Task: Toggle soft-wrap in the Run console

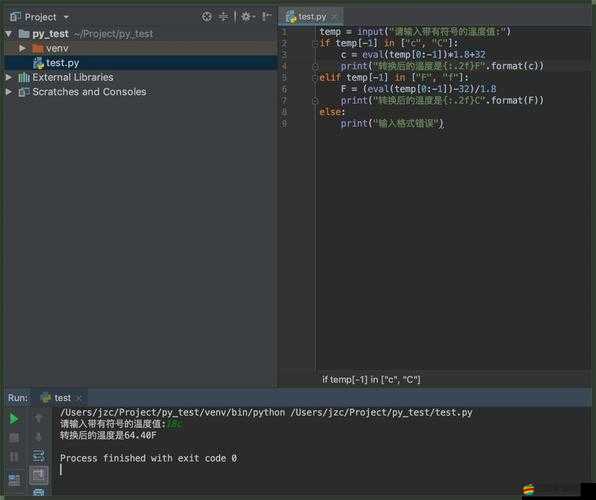Action: [x=38, y=456]
